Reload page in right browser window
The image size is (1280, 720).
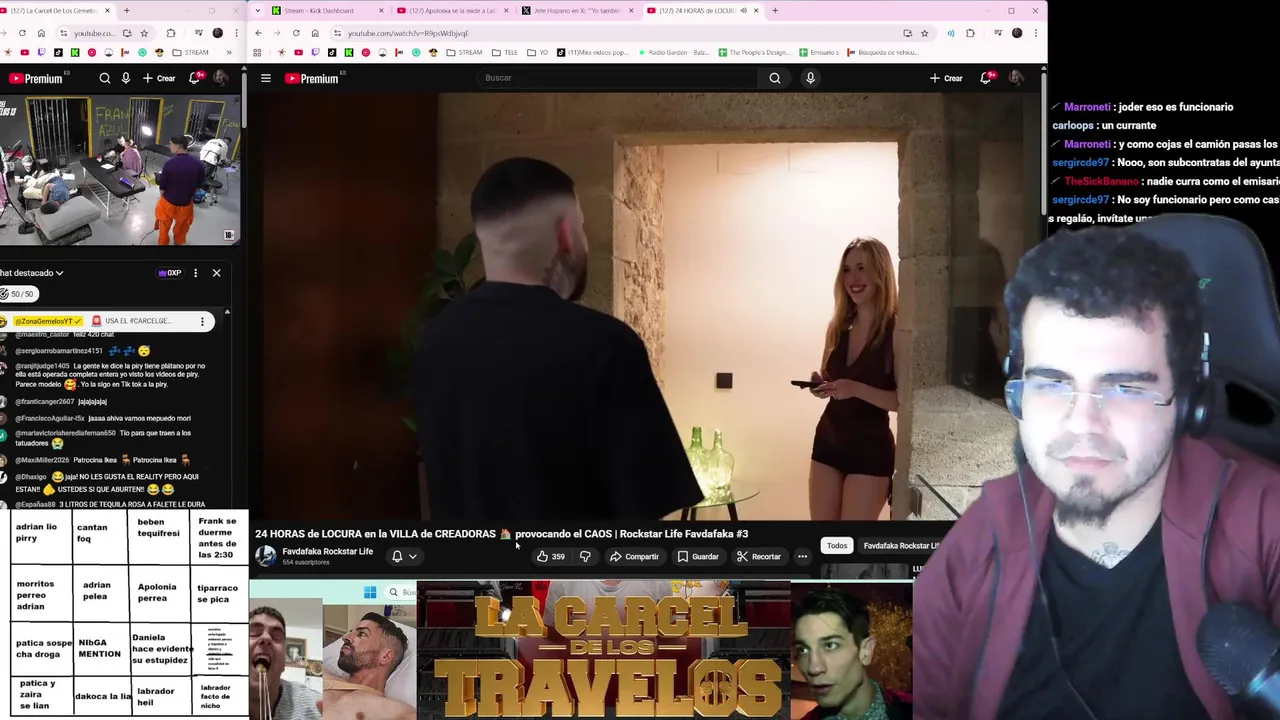click(296, 33)
